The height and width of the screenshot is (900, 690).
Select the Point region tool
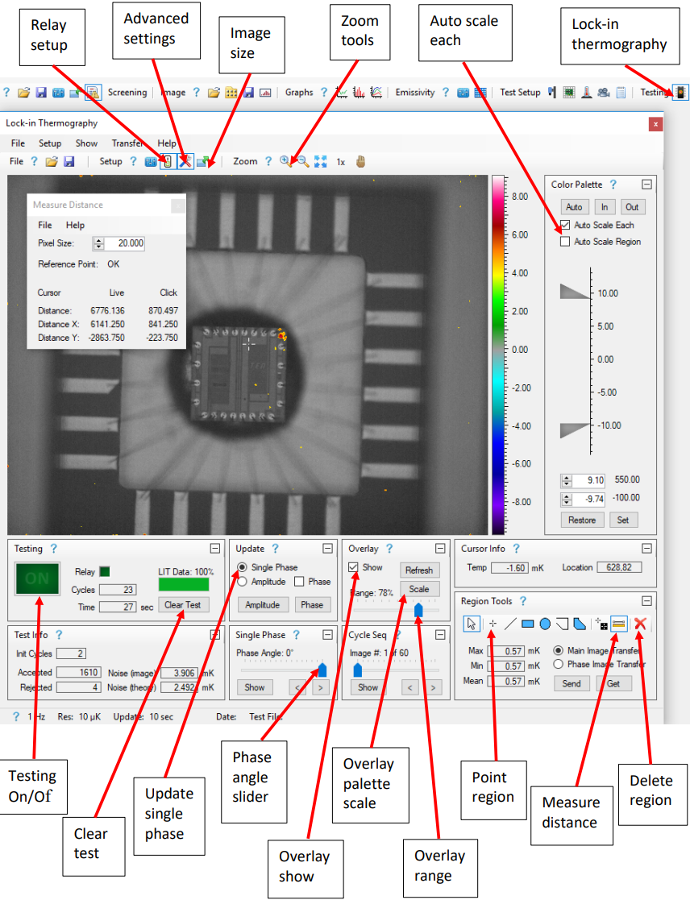492,624
